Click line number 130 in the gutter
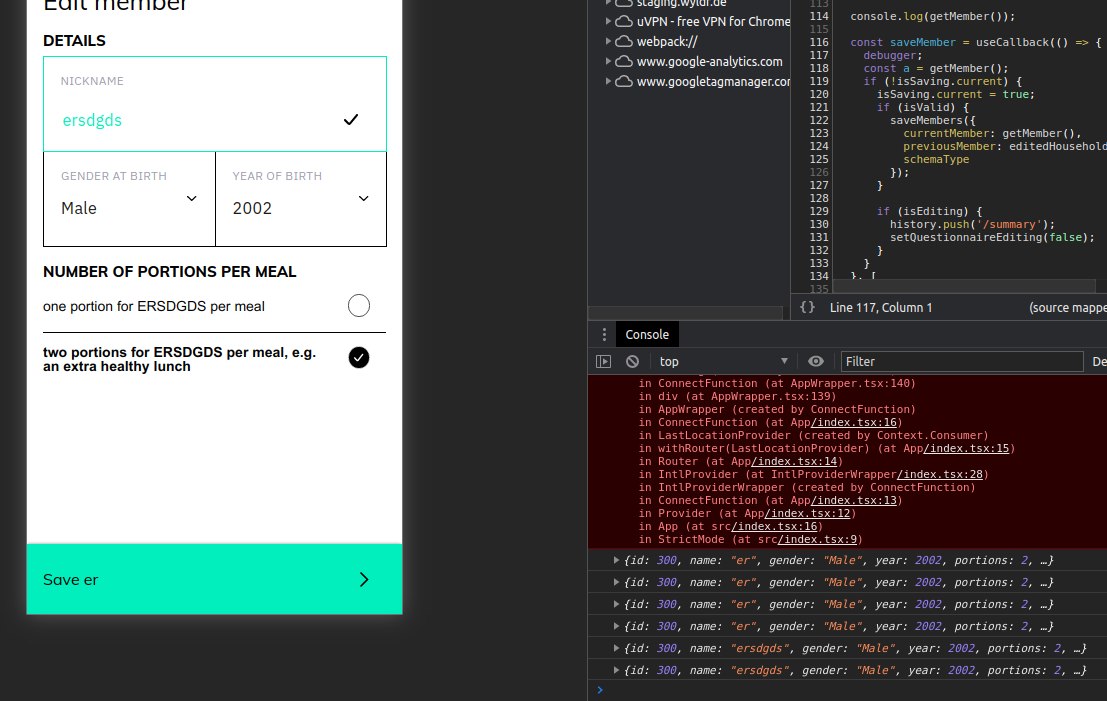 [819, 224]
